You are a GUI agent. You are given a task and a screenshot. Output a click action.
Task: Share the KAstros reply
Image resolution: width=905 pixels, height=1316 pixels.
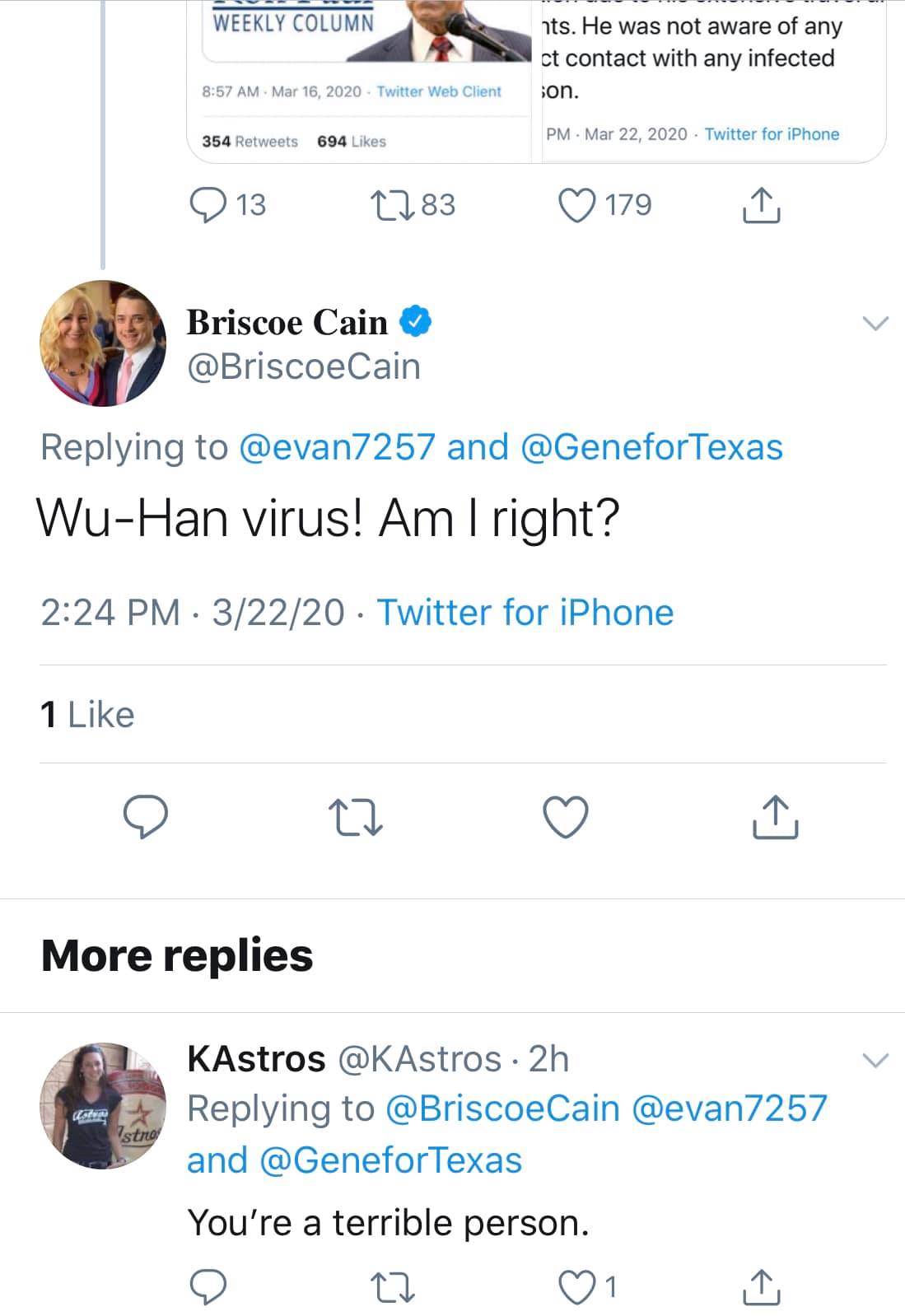coord(760,1286)
